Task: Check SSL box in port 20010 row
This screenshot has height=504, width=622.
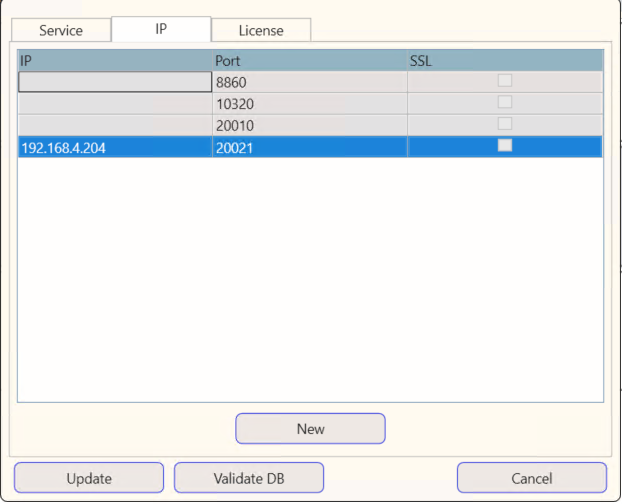Action: (505, 124)
